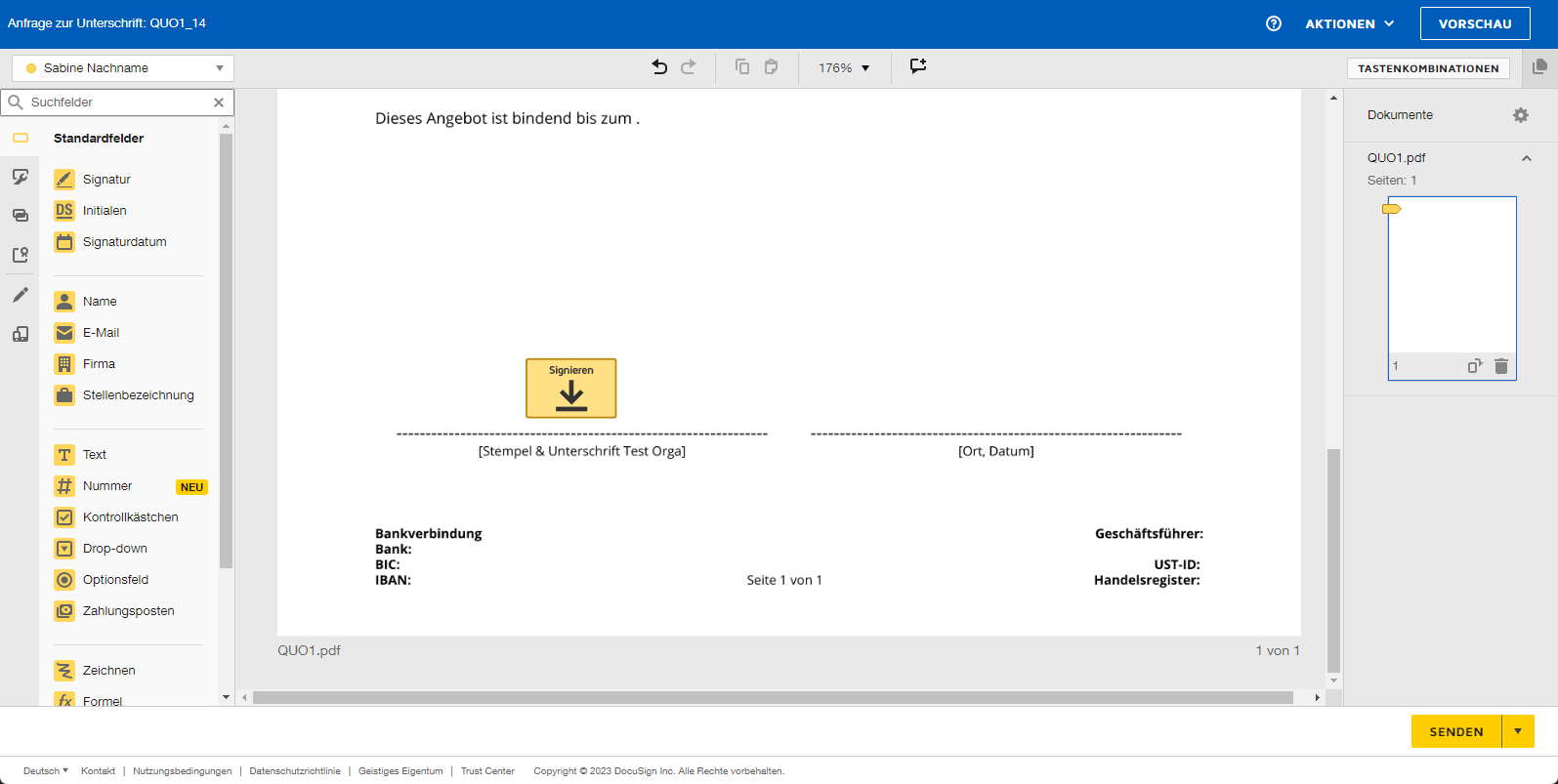This screenshot has height=784, width=1558.
Task: Open the document-with-person sidebar icon
Action: tap(21, 255)
